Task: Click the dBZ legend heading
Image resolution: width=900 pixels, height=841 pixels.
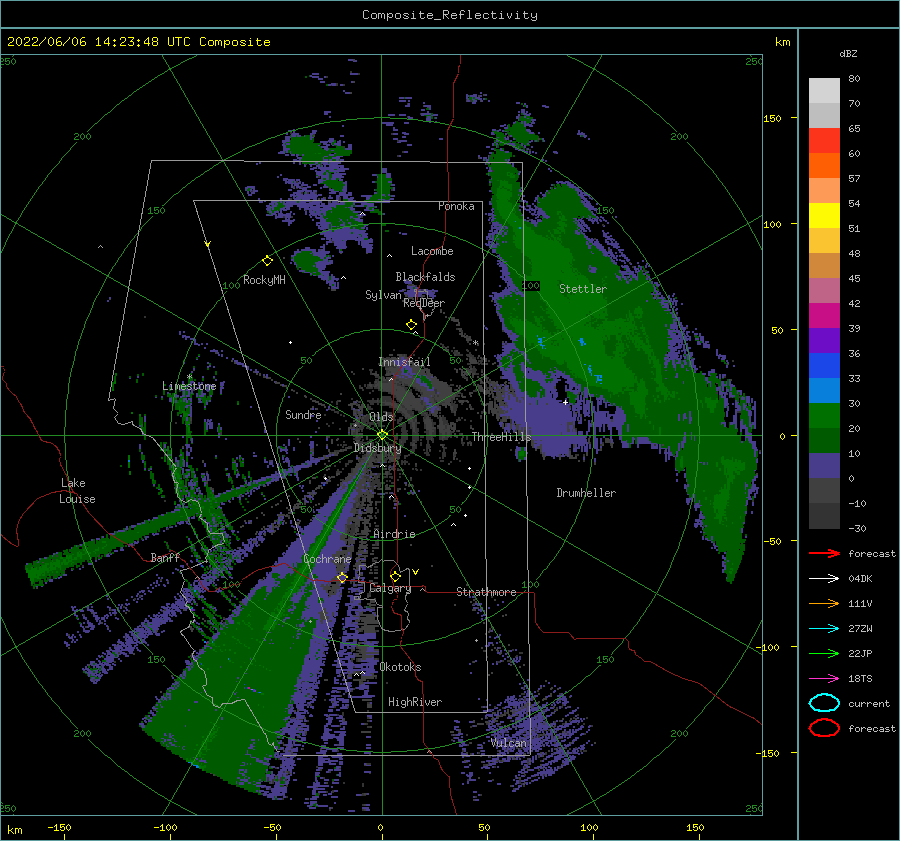Action: (x=848, y=53)
